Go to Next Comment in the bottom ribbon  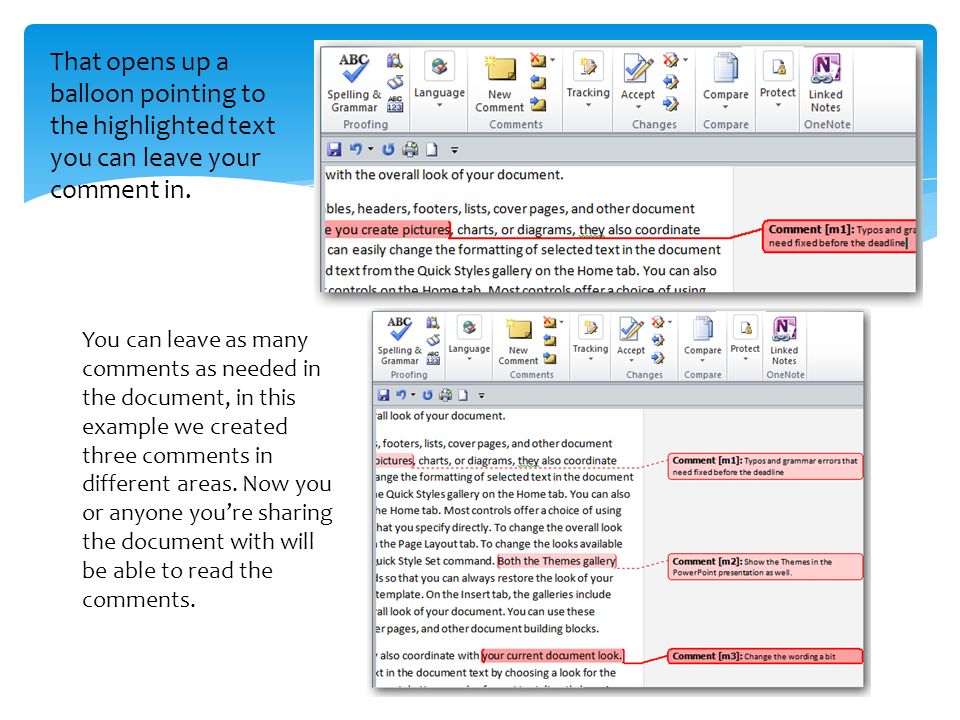coord(550,359)
